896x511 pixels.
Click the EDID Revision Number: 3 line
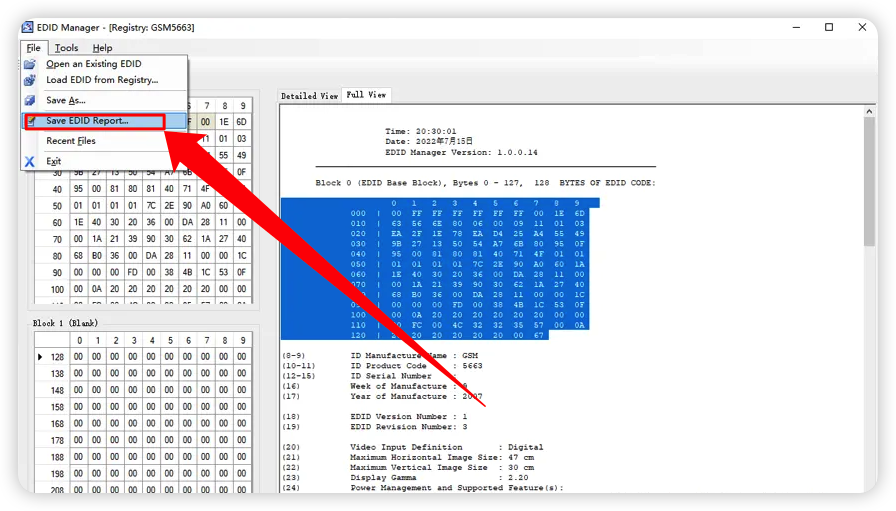pyautogui.click(x=409, y=427)
